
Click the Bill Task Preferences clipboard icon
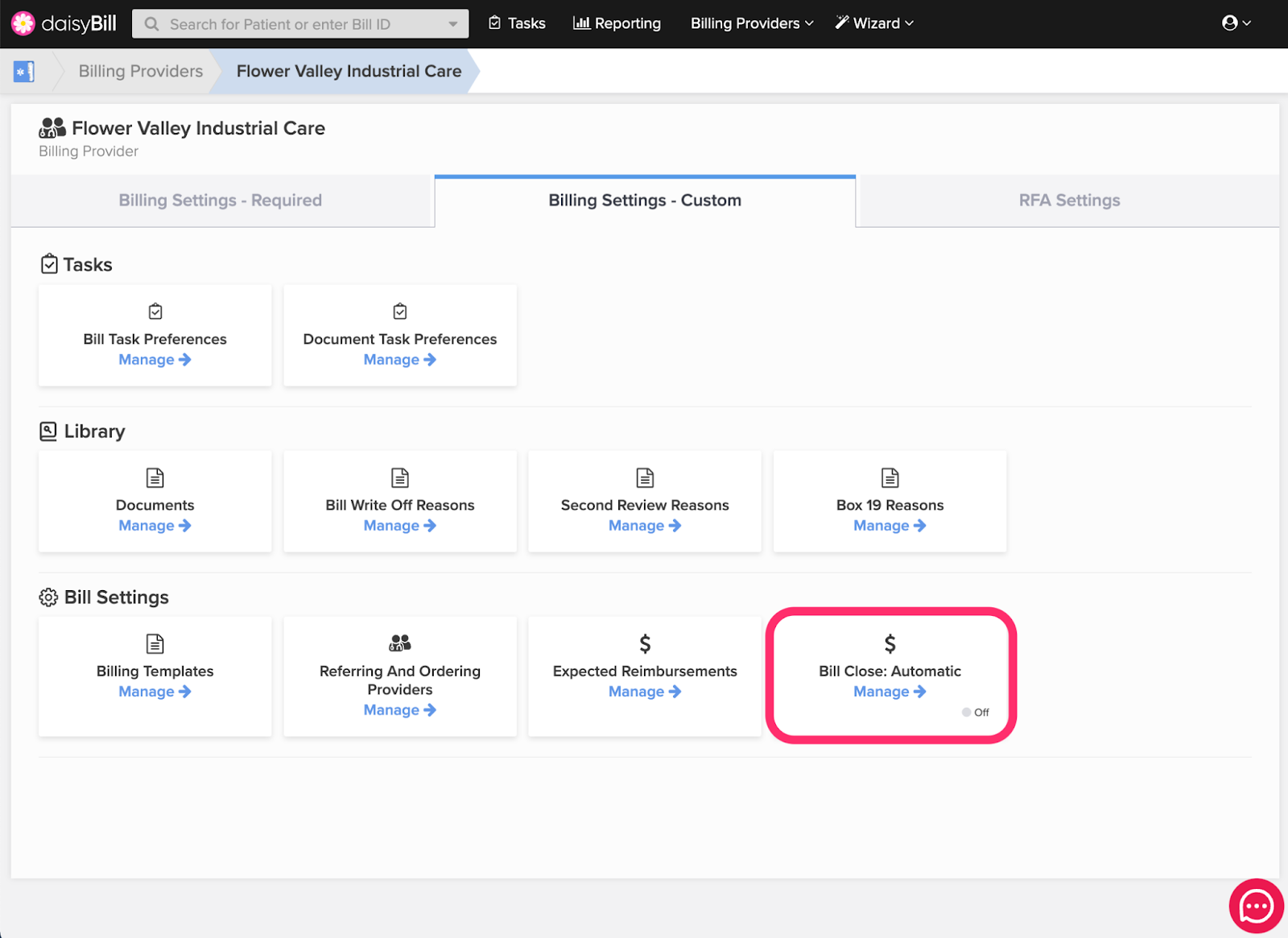[155, 312]
